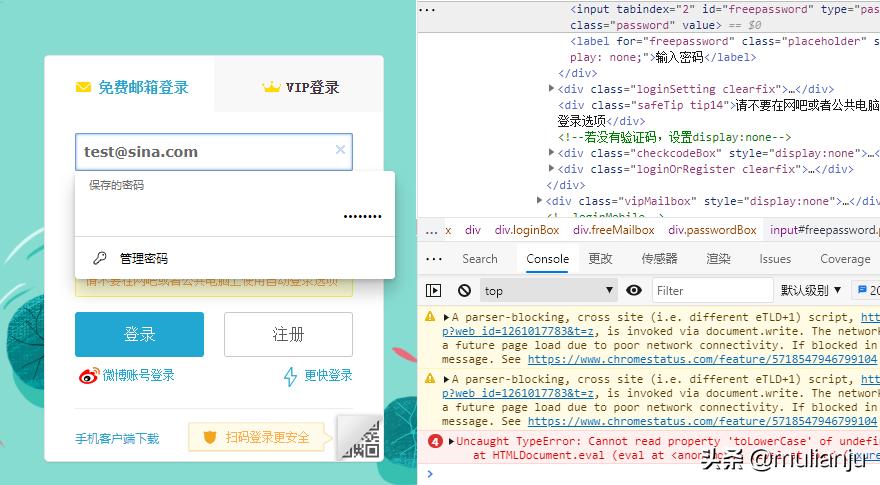Screen dimensions: 880x485
Task: Switch to 免费邮箱登录 tab
Action: tap(130, 87)
